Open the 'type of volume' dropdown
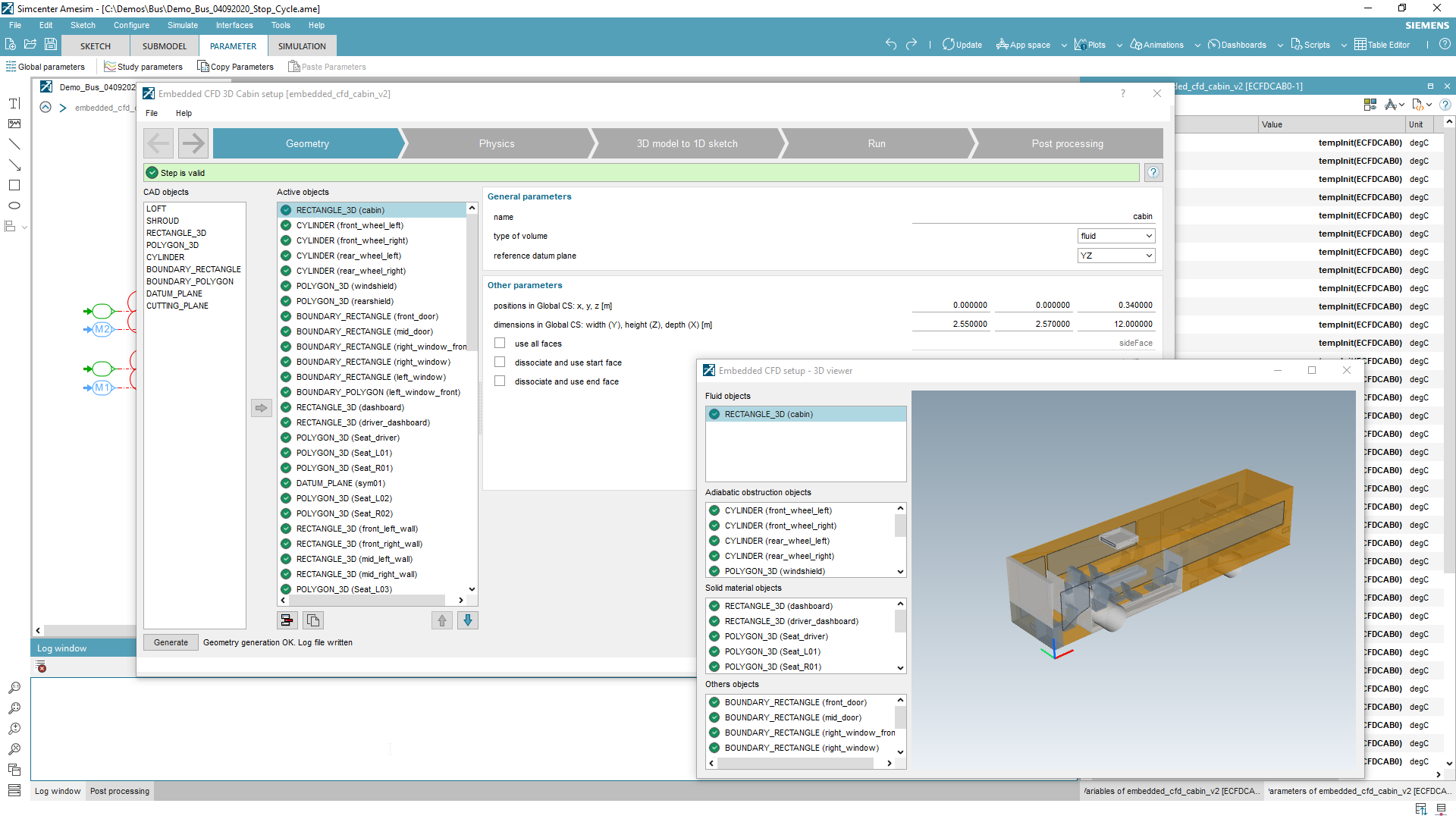Viewport: 1456px width, 819px height. tap(1116, 236)
